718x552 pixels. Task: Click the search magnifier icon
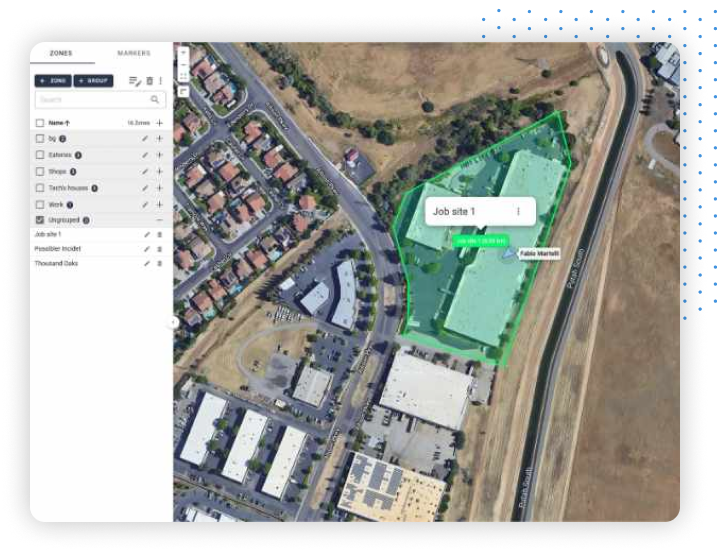(155, 99)
